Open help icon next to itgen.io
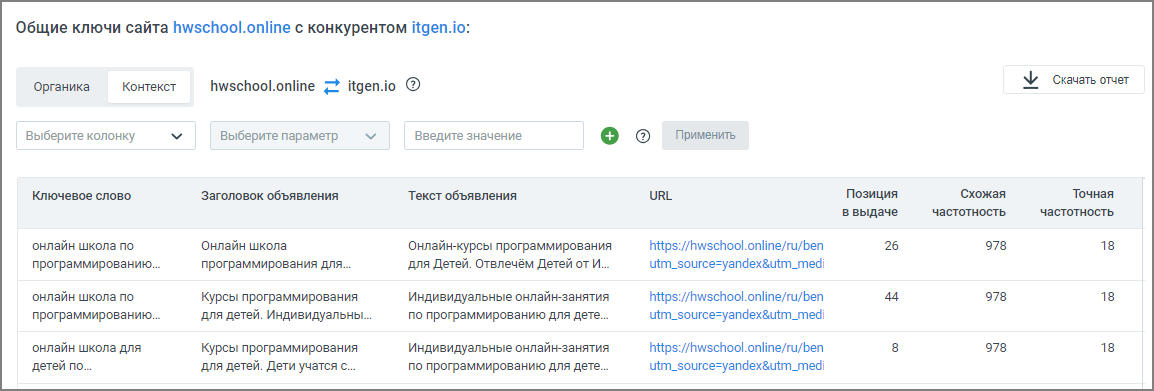Viewport: 1154px width, 391px height. 414,85
